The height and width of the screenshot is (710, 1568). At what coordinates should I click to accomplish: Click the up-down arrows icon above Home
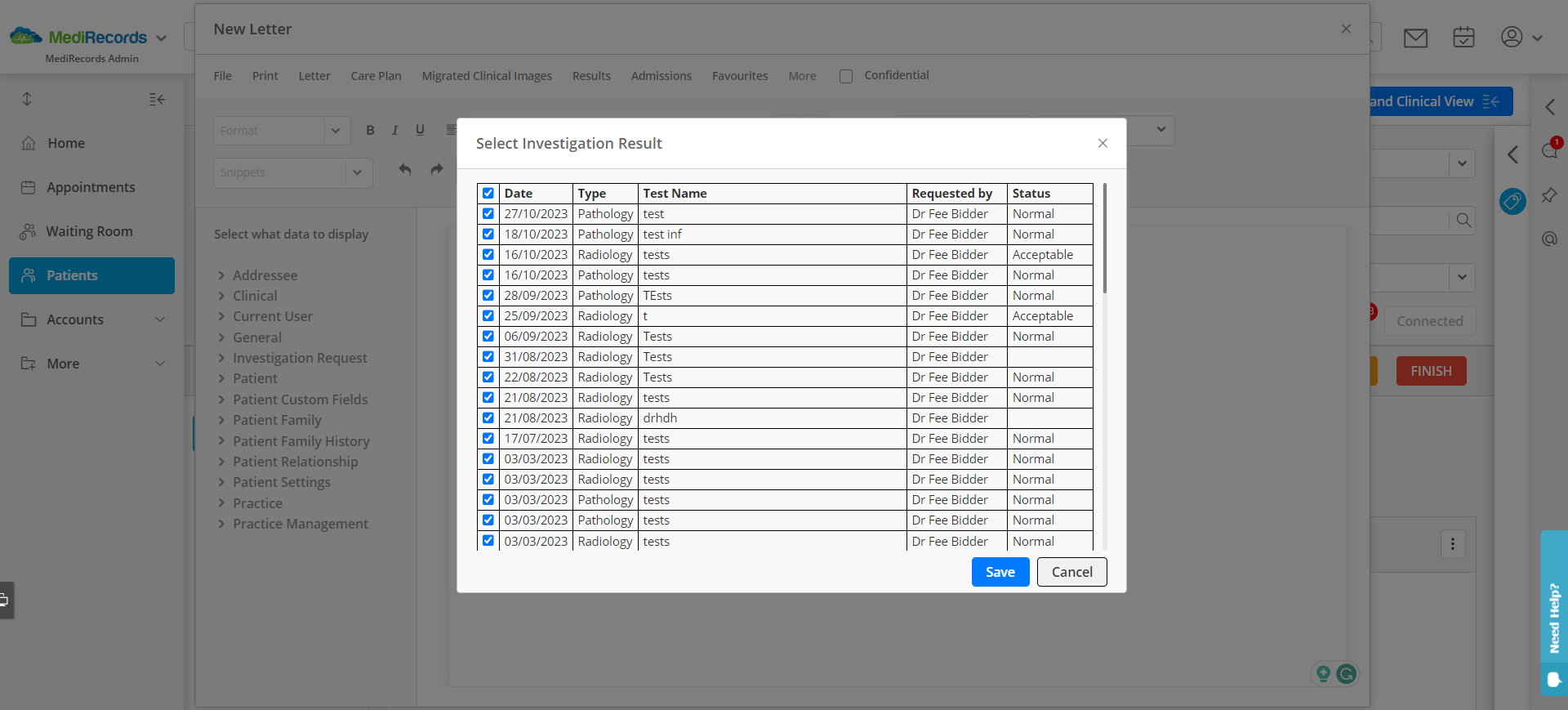tap(27, 99)
